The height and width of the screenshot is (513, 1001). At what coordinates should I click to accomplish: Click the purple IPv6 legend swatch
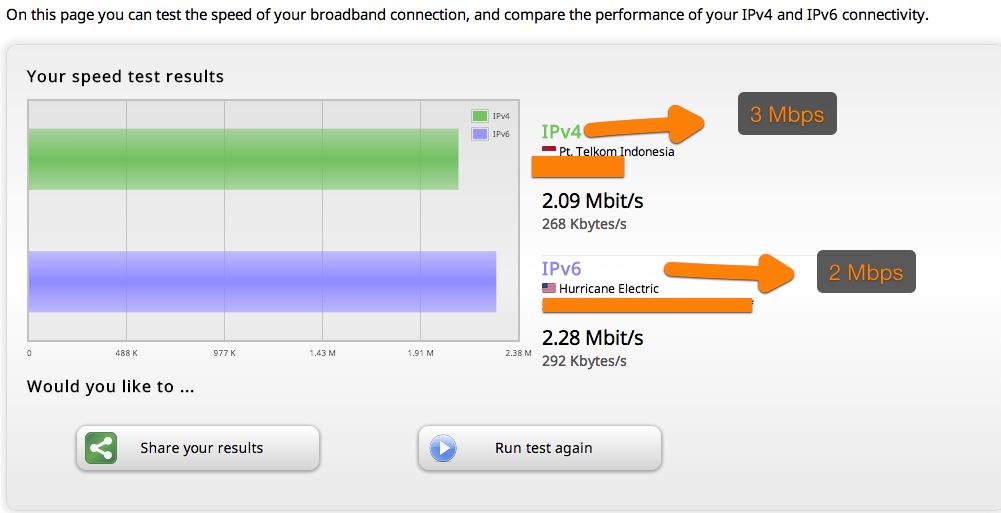tap(479, 134)
